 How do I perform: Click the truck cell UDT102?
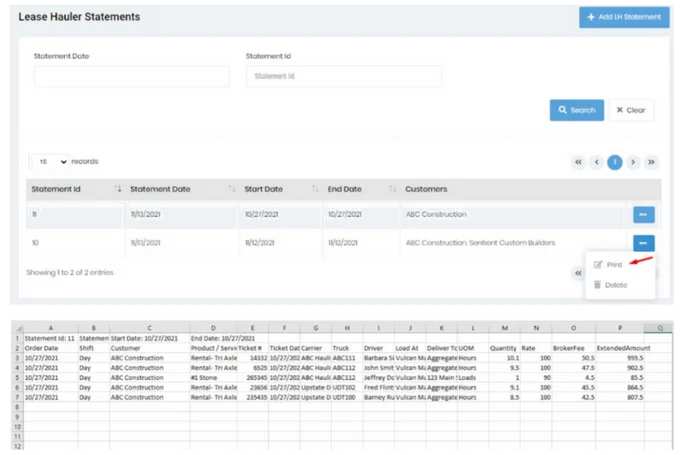(x=347, y=388)
